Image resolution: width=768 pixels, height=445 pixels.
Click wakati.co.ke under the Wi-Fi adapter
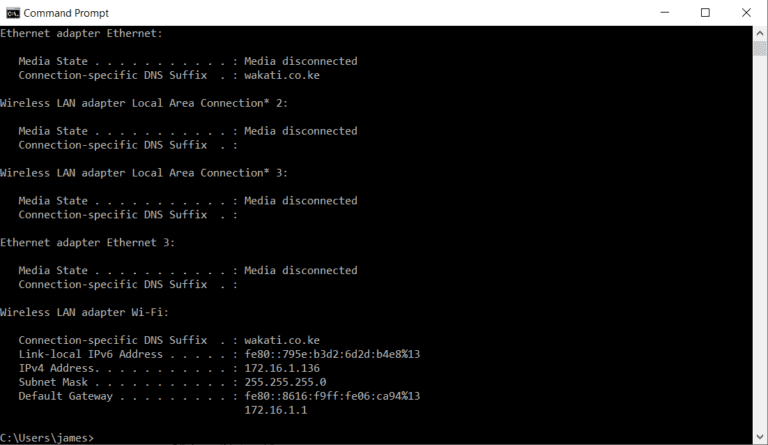coord(282,340)
